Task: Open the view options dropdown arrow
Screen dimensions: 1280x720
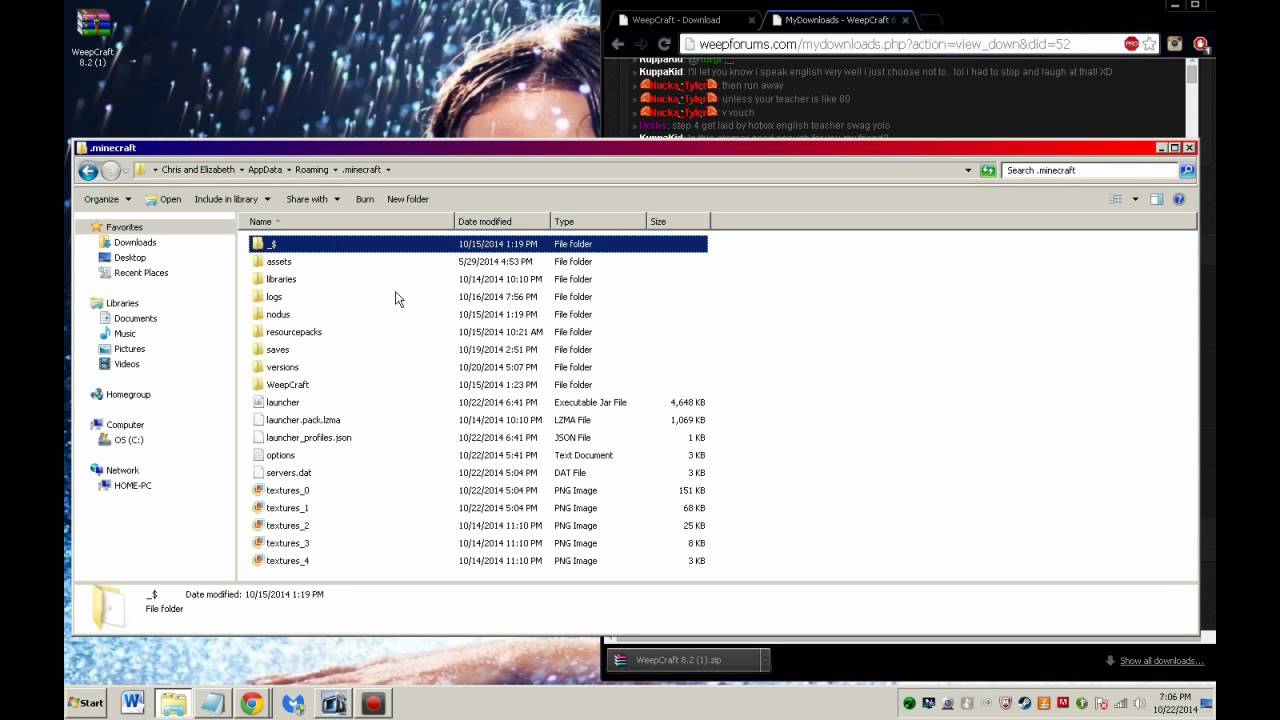Action: click(x=1135, y=199)
